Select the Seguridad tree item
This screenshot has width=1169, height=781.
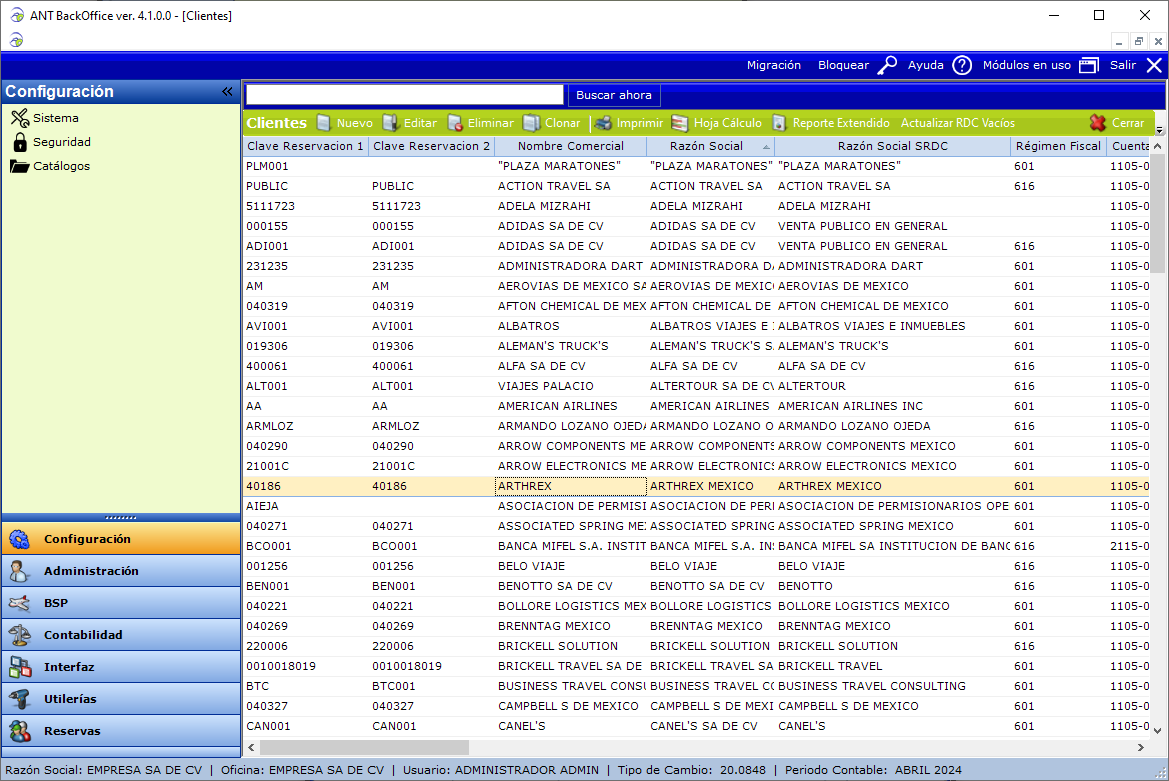[x=61, y=142]
